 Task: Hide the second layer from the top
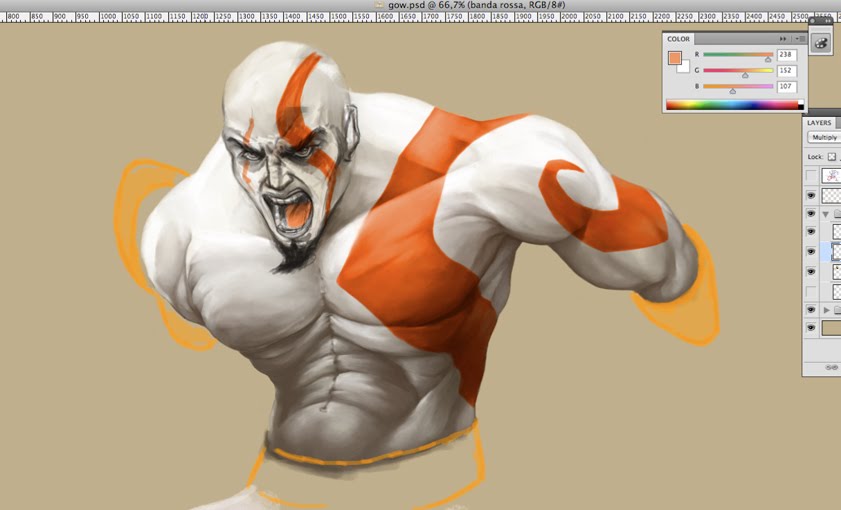click(811, 196)
